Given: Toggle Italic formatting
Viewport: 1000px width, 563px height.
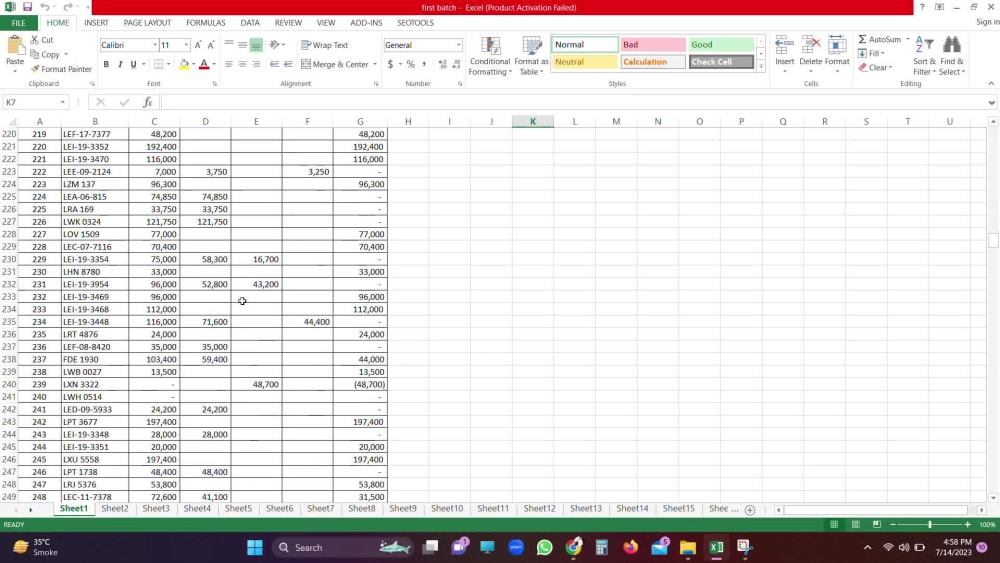Looking at the screenshot, I should coord(120,64).
